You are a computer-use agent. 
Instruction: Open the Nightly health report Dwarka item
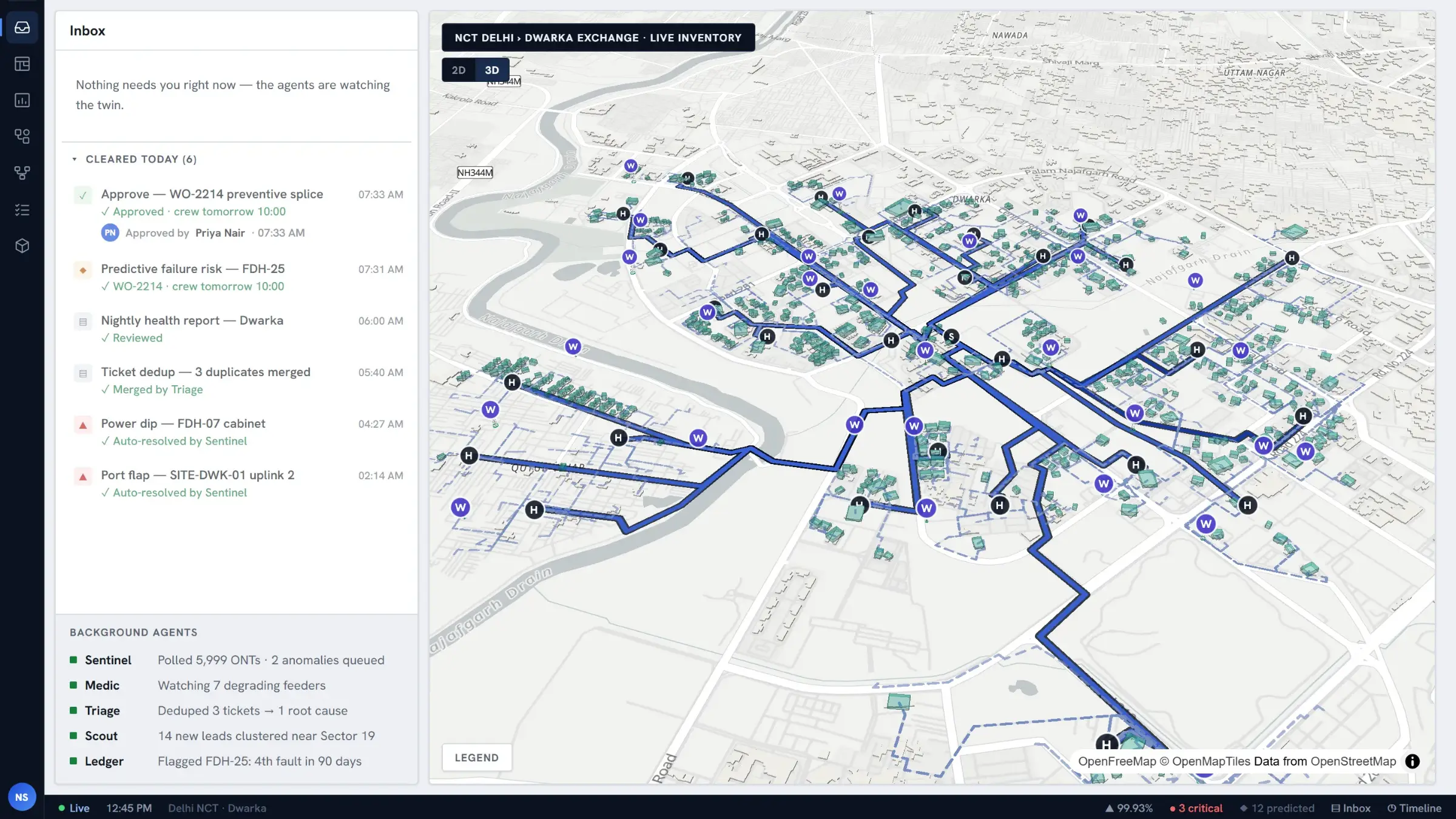(x=238, y=329)
